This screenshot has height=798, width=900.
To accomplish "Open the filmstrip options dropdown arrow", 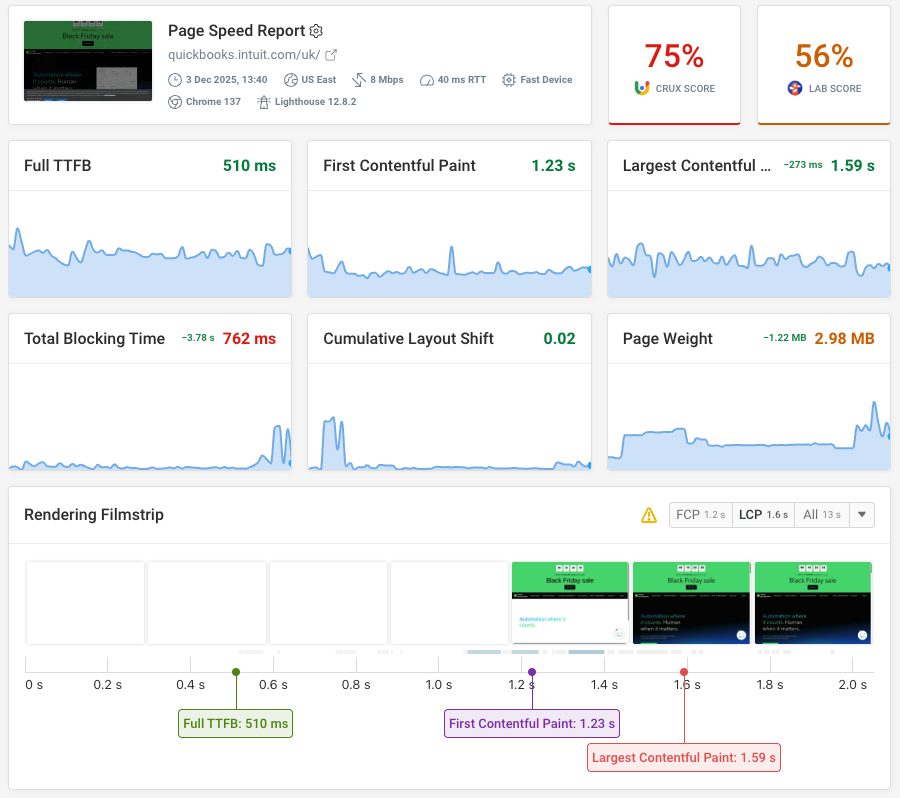I will click(861, 514).
